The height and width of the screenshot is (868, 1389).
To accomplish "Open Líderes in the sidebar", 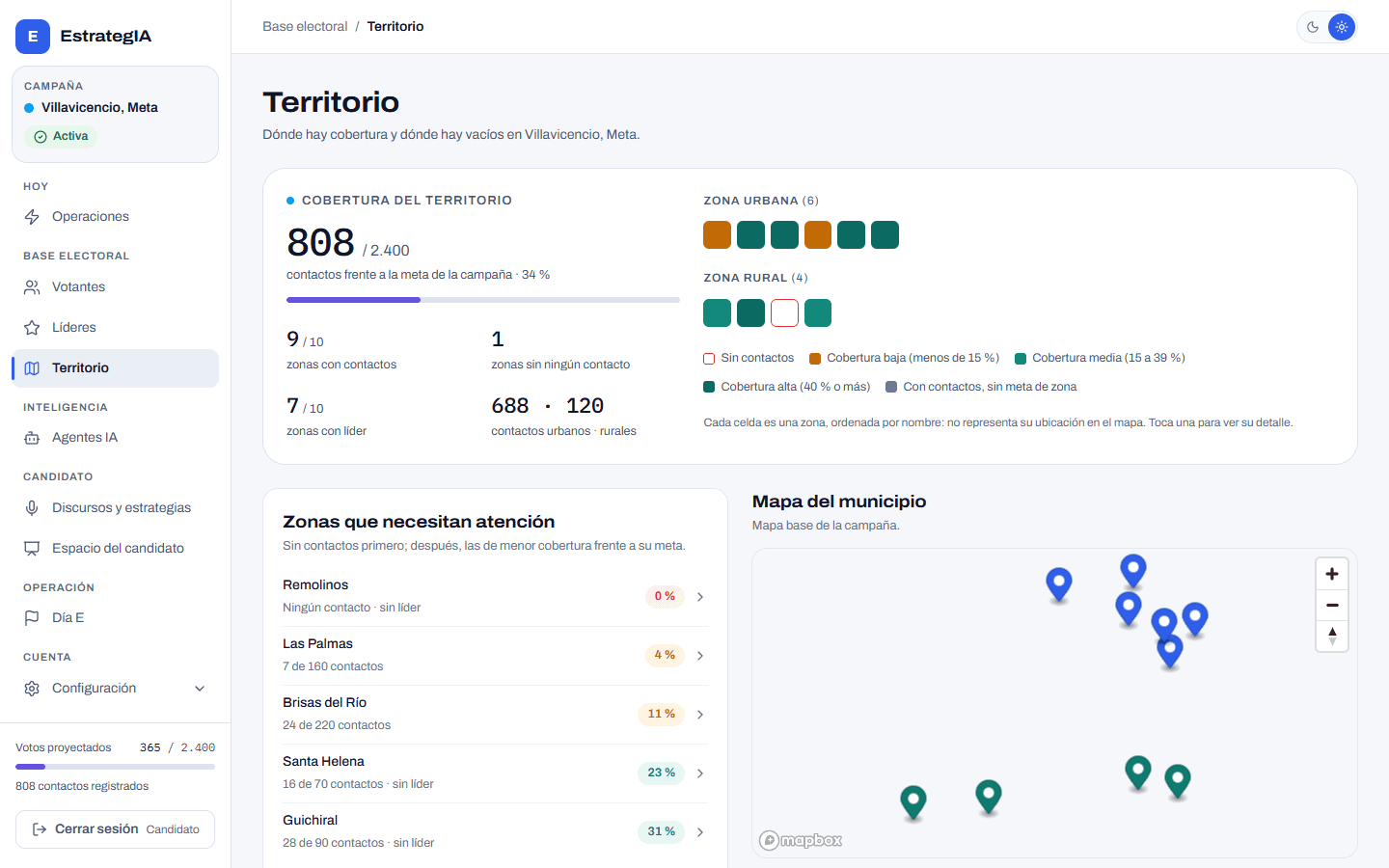I will point(116,328).
